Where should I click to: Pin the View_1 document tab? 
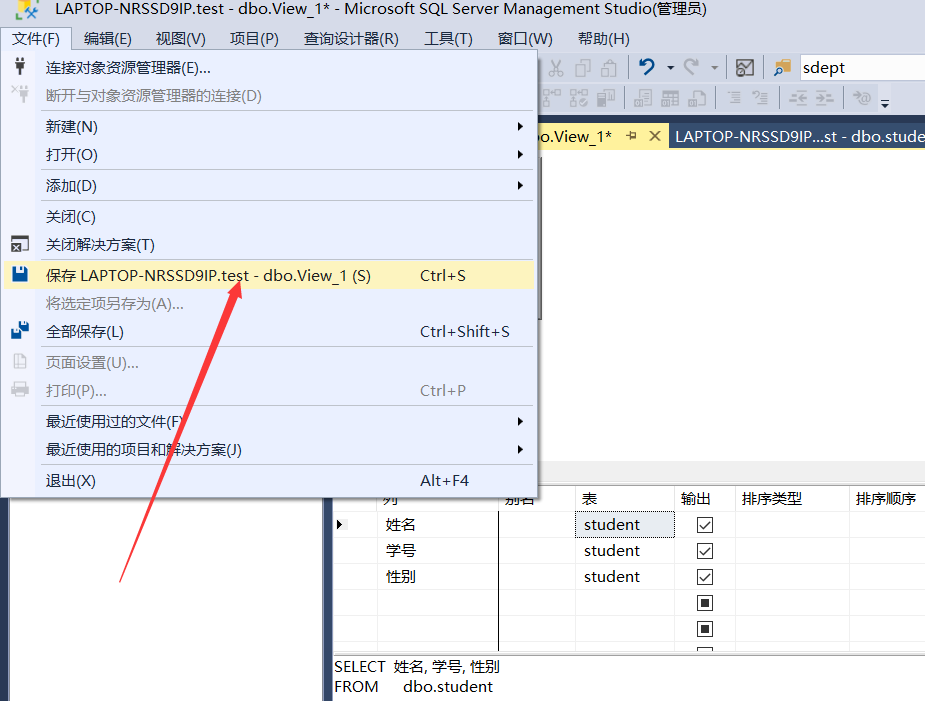(631, 136)
